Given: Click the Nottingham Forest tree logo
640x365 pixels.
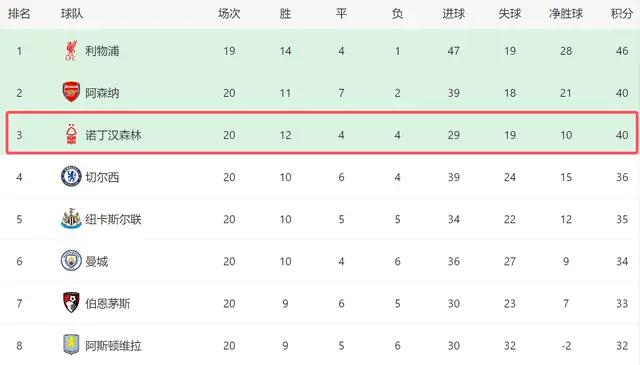Looking at the screenshot, I should 71,134.
